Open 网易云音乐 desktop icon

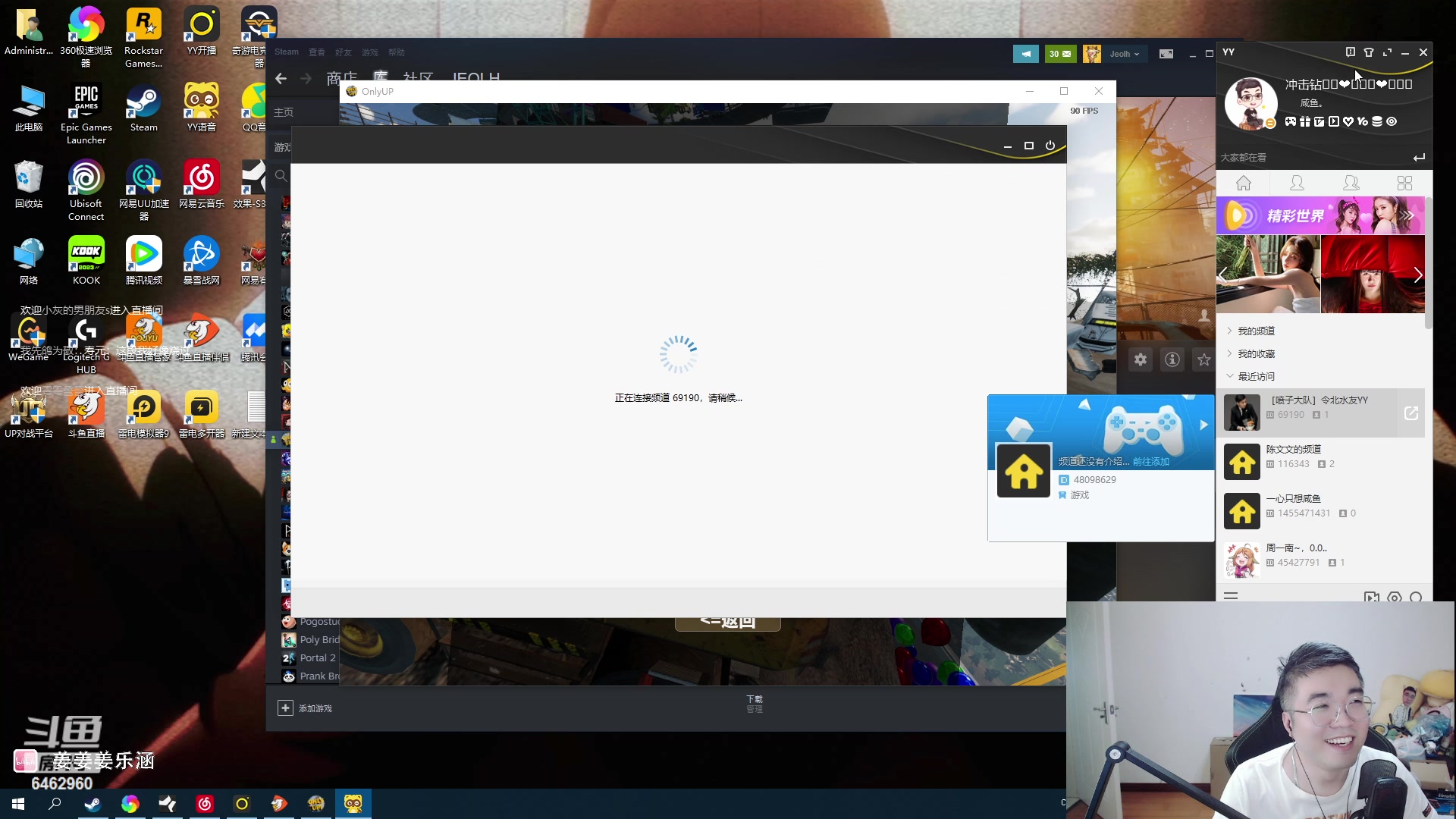click(x=202, y=184)
